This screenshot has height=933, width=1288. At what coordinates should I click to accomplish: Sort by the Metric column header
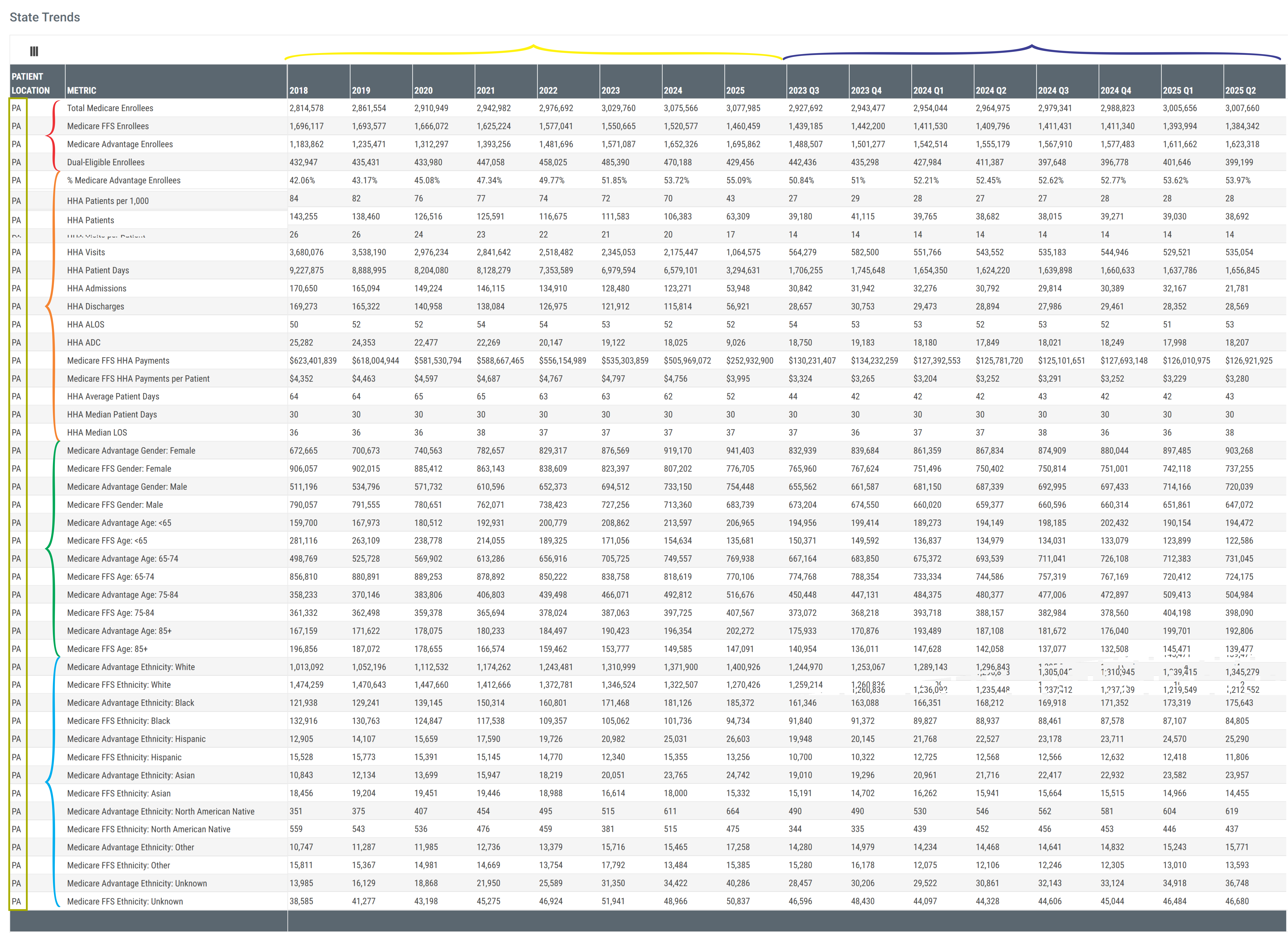(x=82, y=90)
